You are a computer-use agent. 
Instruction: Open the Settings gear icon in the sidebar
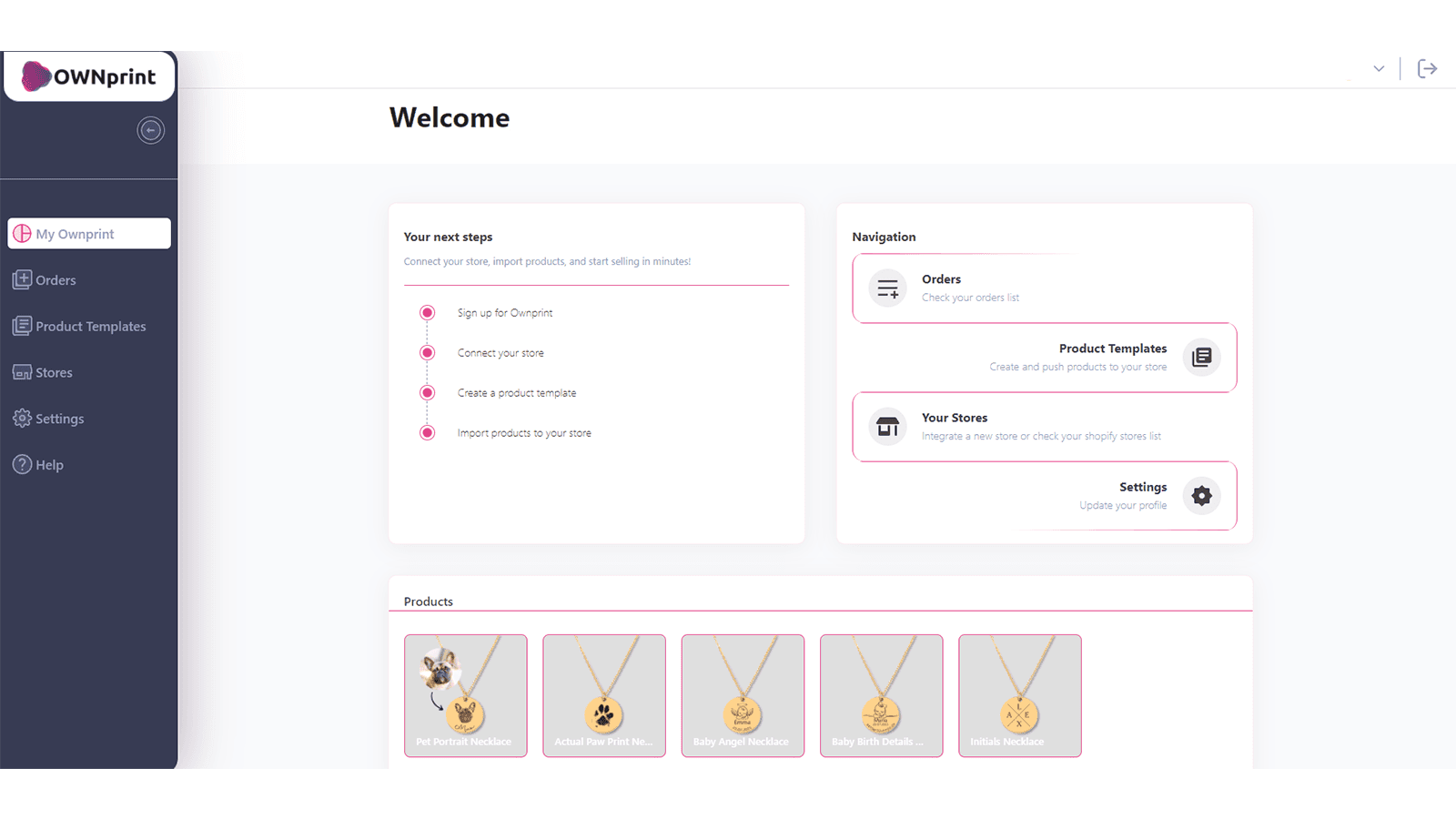pos(22,419)
